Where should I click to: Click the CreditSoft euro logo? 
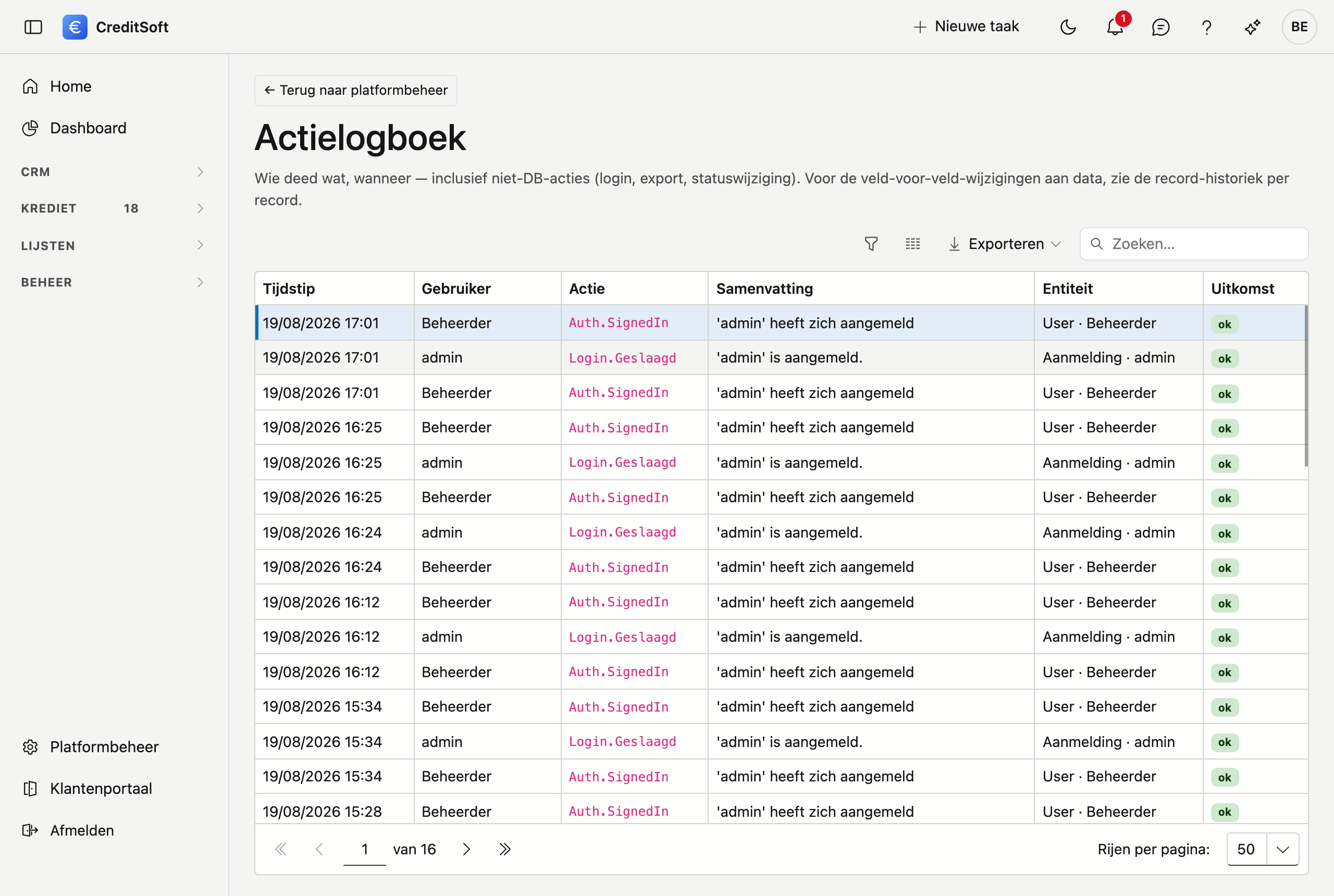pyautogui.click(x=75, y=27)
